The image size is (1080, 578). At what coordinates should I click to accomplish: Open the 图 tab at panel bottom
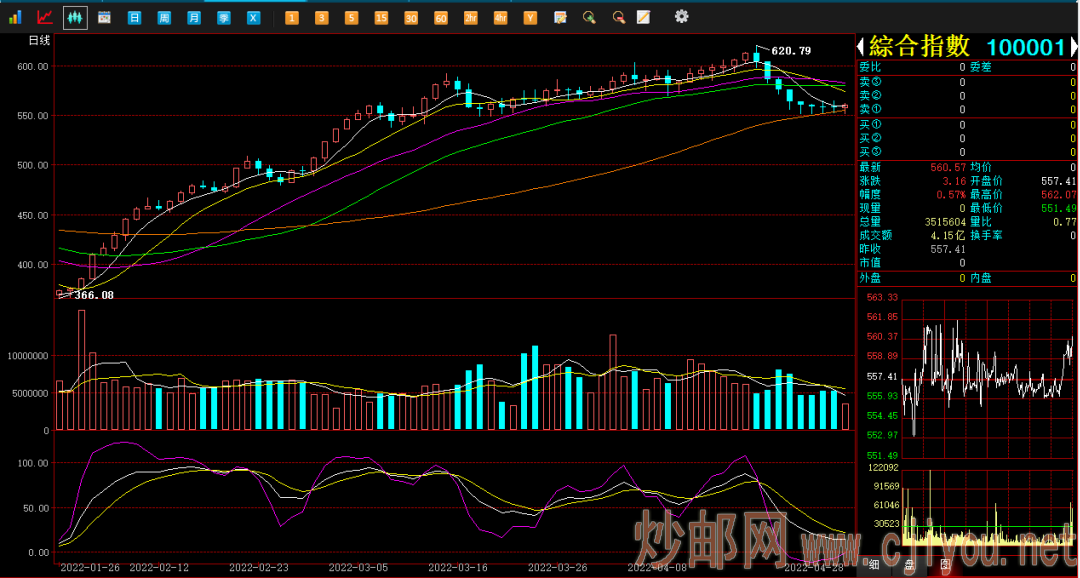[946, 565]
